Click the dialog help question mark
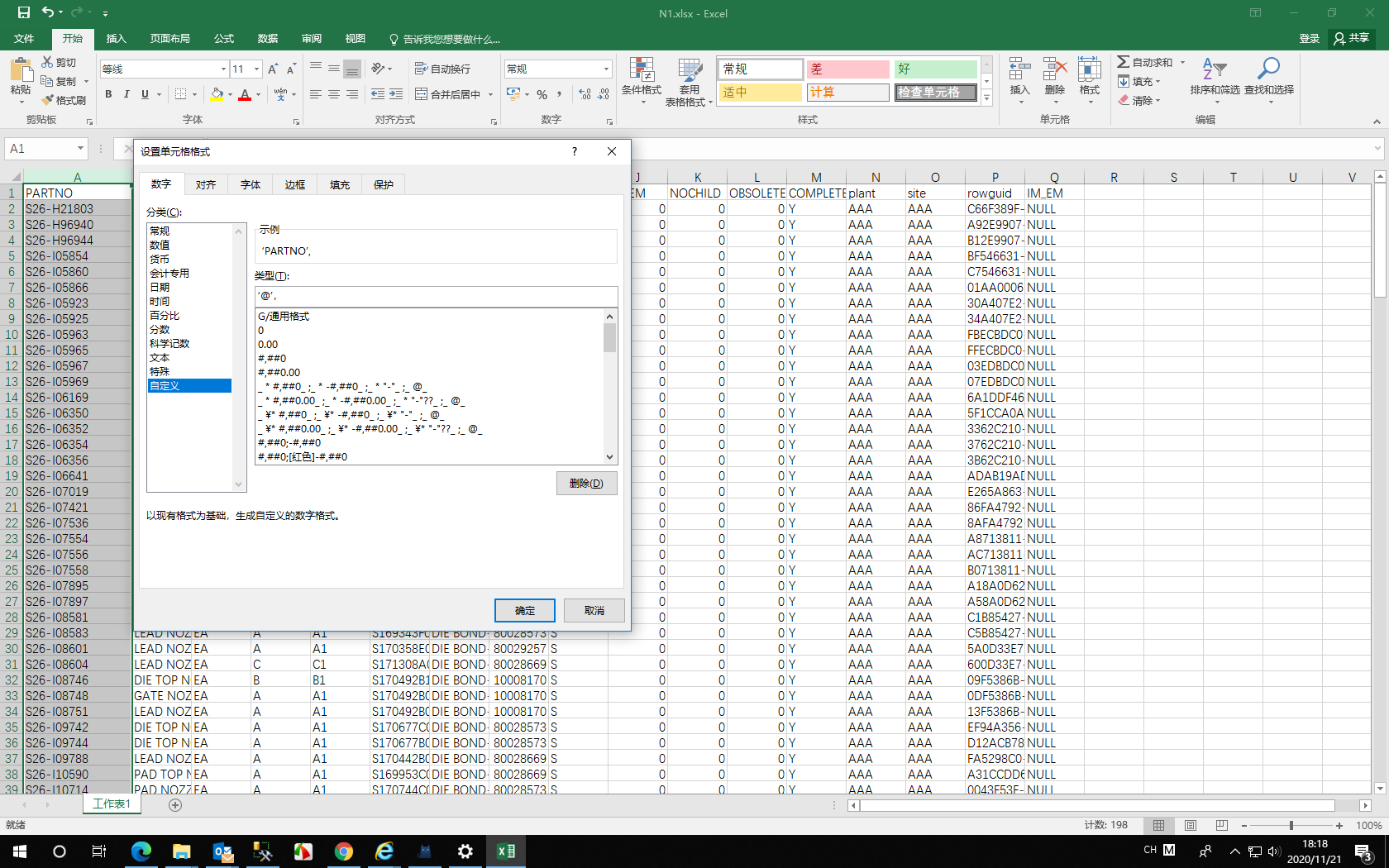 [574, 150]
